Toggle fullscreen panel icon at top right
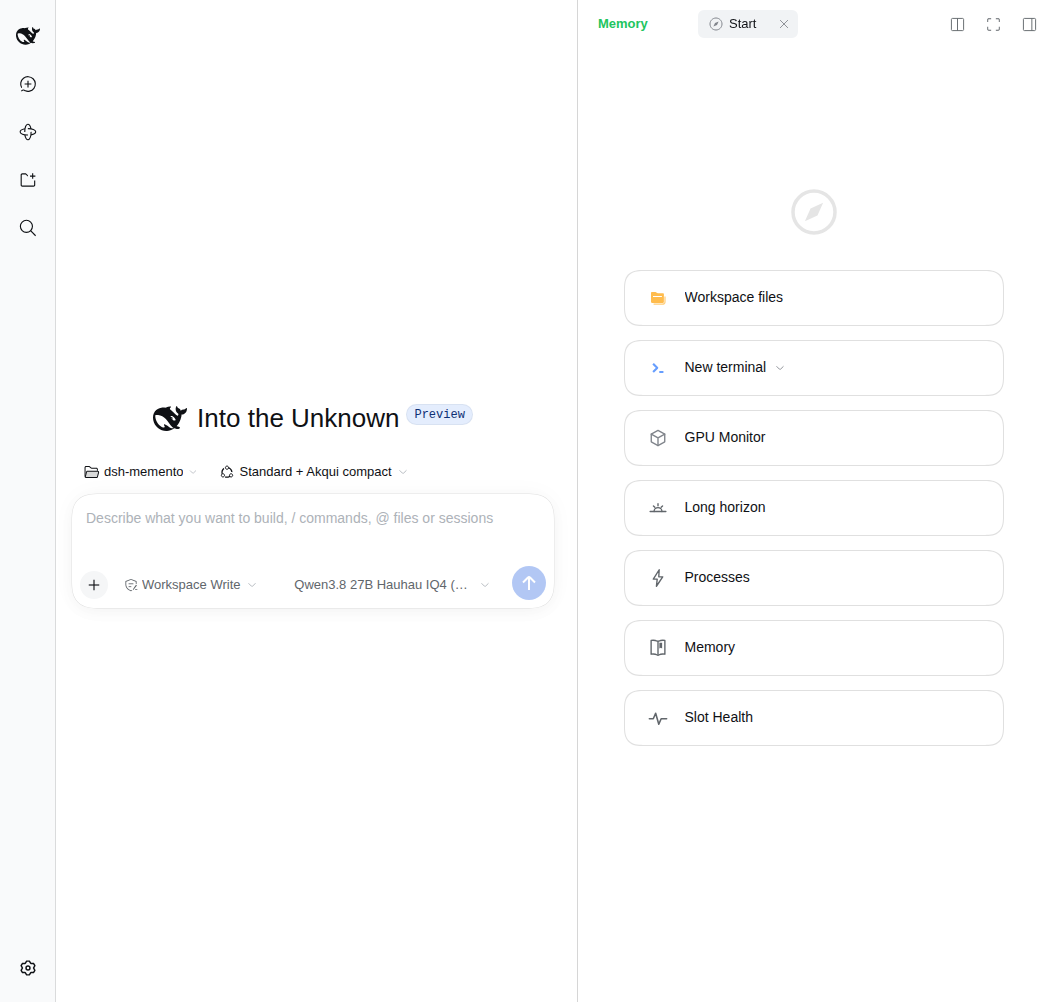Image resolution: width=1049 pixels, height=1002 pixels. click(x=993, y=24)
